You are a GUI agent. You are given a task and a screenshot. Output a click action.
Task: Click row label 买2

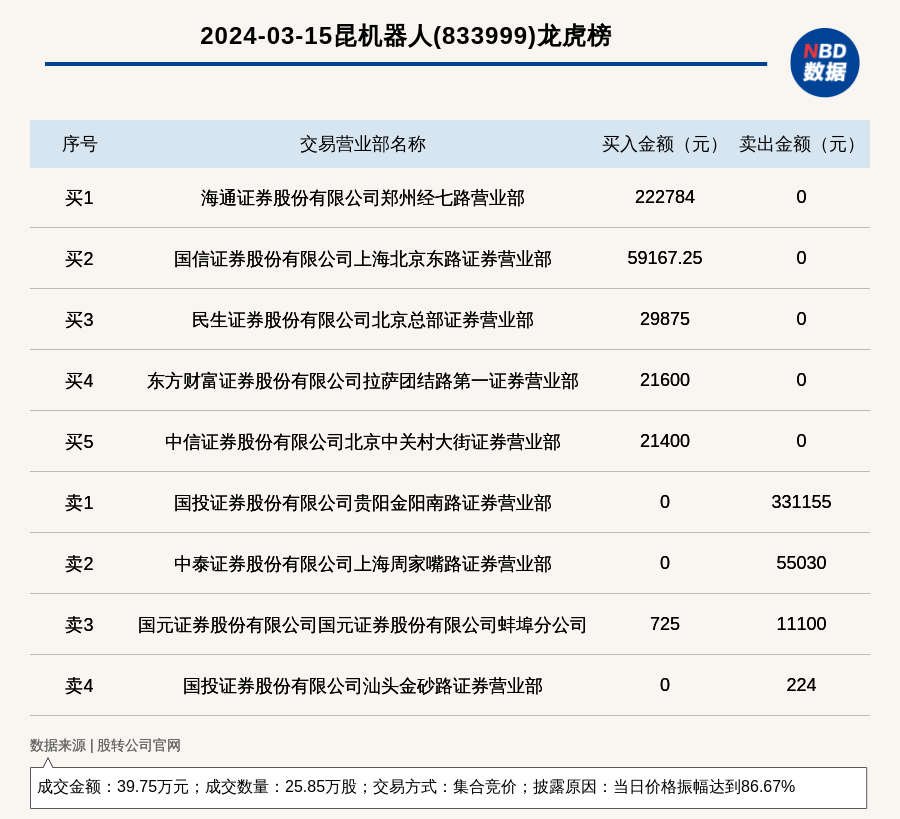click(79, 259)
